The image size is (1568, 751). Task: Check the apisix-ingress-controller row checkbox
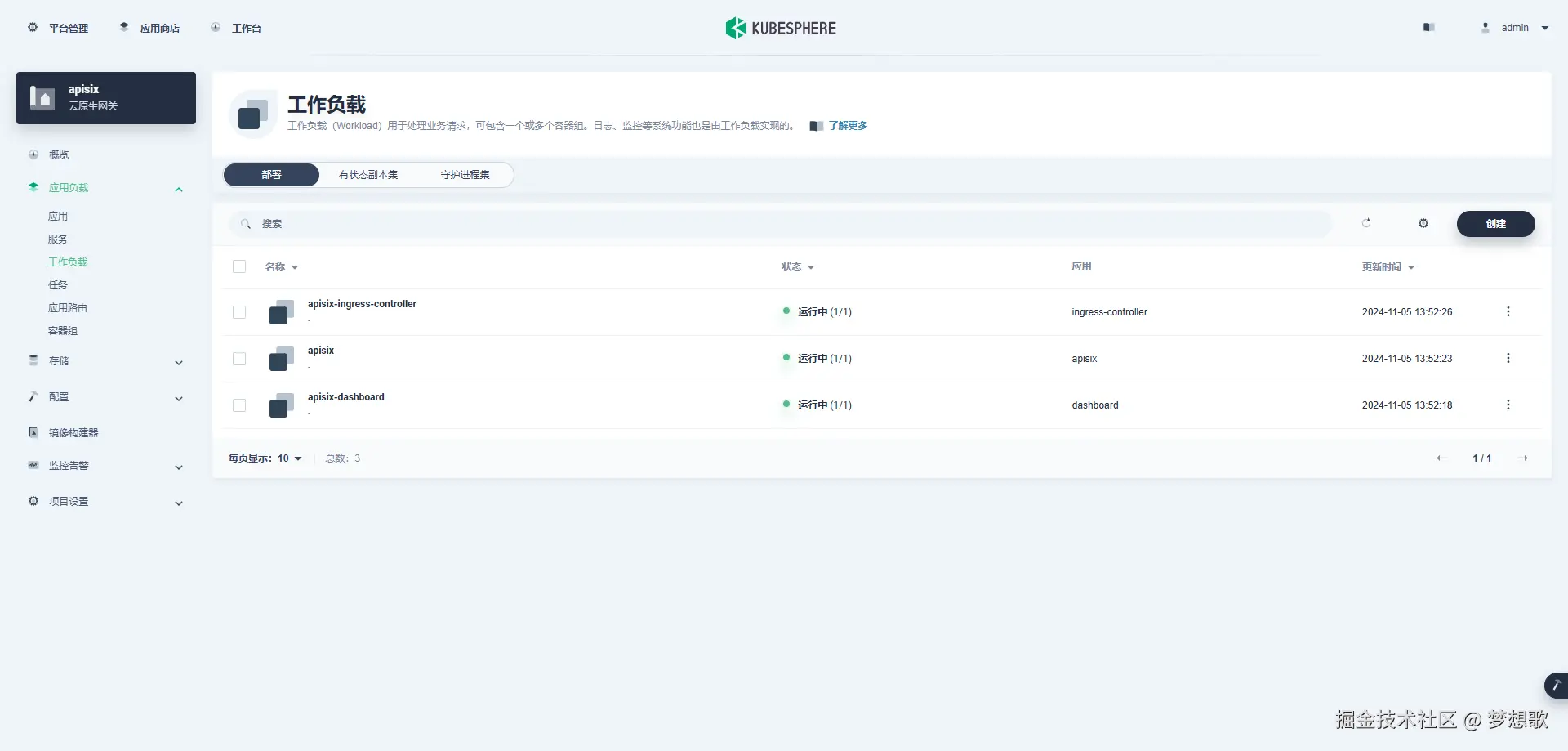[239, 312]
